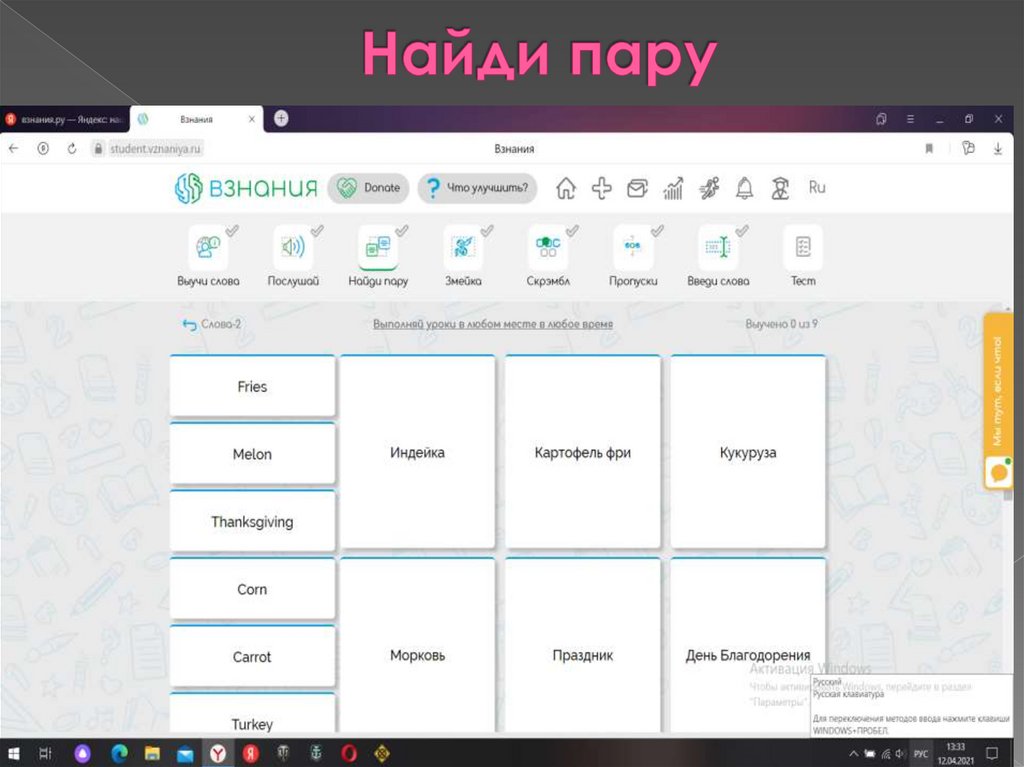The width and height of the screenshot is (1024, 767).
Task: Open messages envelope icon in header
Action: pos(637,188)
